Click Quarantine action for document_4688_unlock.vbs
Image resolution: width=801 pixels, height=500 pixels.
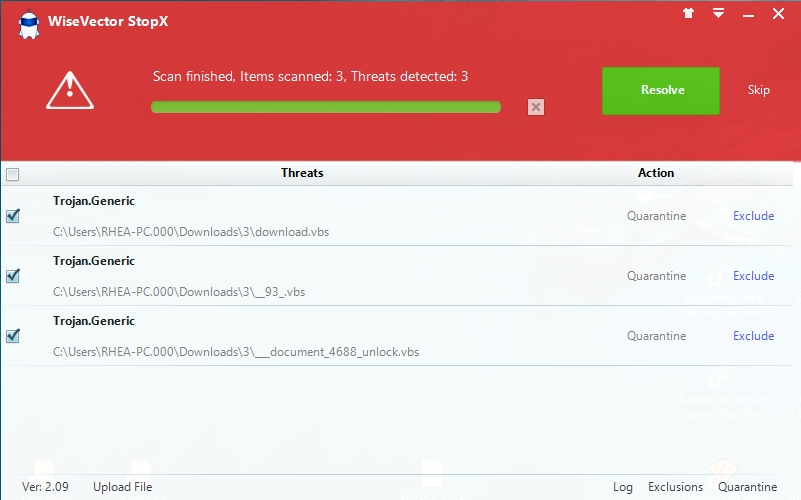point(656,336)
